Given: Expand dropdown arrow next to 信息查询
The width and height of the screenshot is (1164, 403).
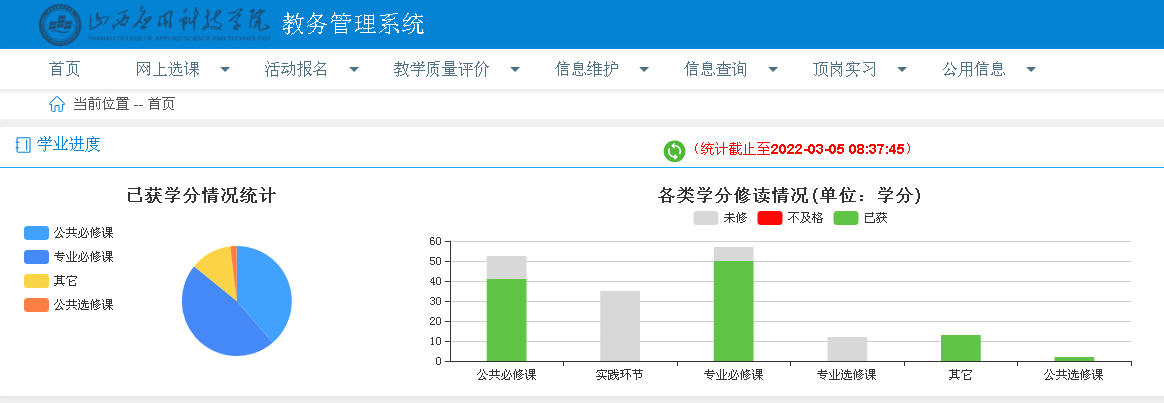Looking at the screenshot, I should coord(773,70).
